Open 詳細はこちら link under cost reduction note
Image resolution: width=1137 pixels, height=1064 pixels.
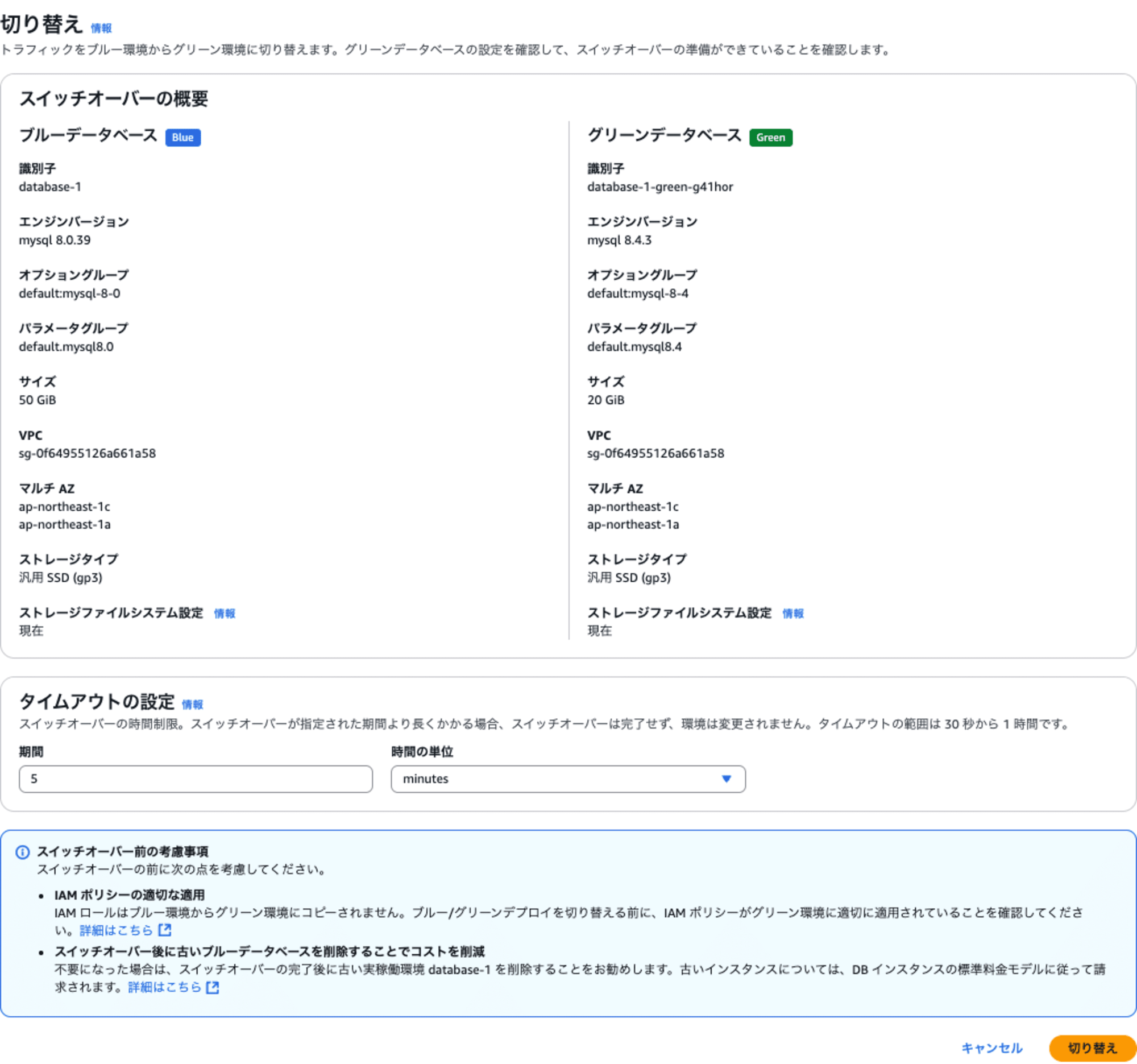pos(165,987)
